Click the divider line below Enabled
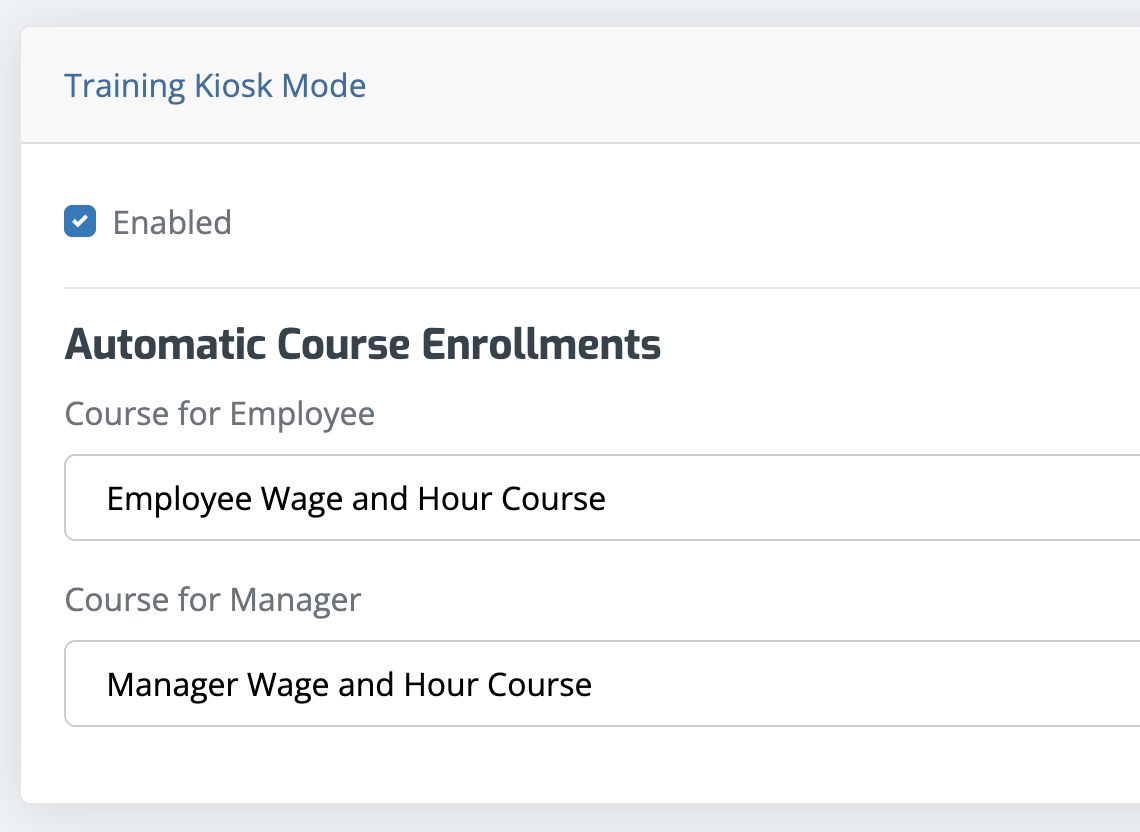1140x832 pixels. [x=600, y=288]
